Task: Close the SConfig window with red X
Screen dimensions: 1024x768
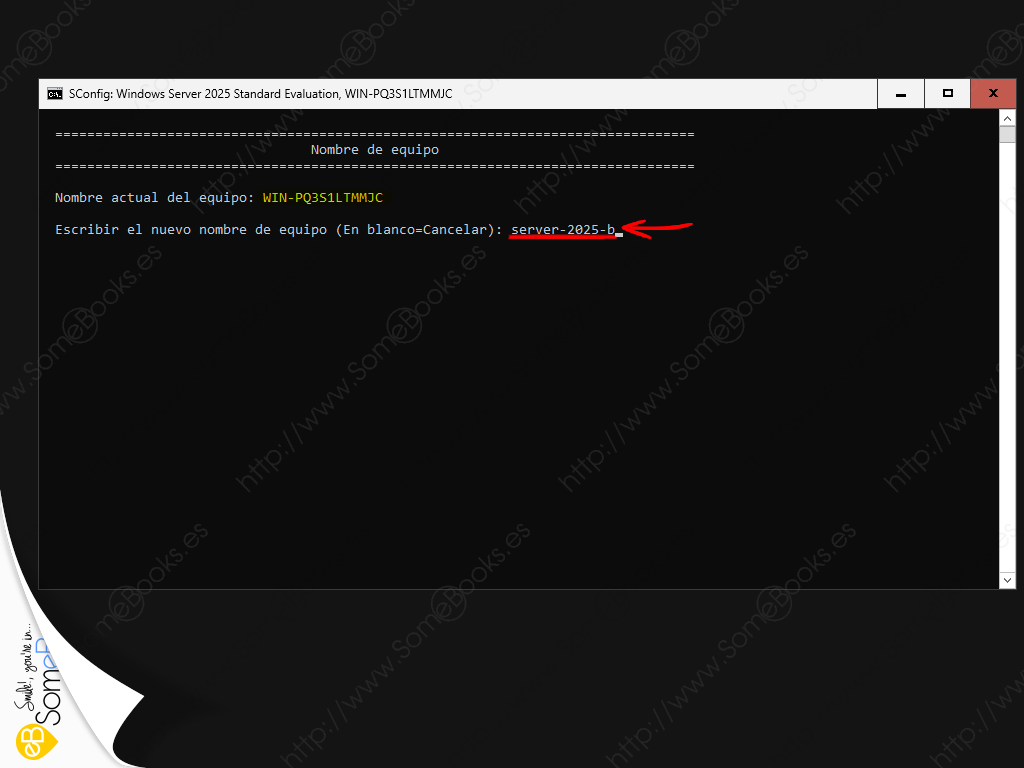Action: pos(993,94)
